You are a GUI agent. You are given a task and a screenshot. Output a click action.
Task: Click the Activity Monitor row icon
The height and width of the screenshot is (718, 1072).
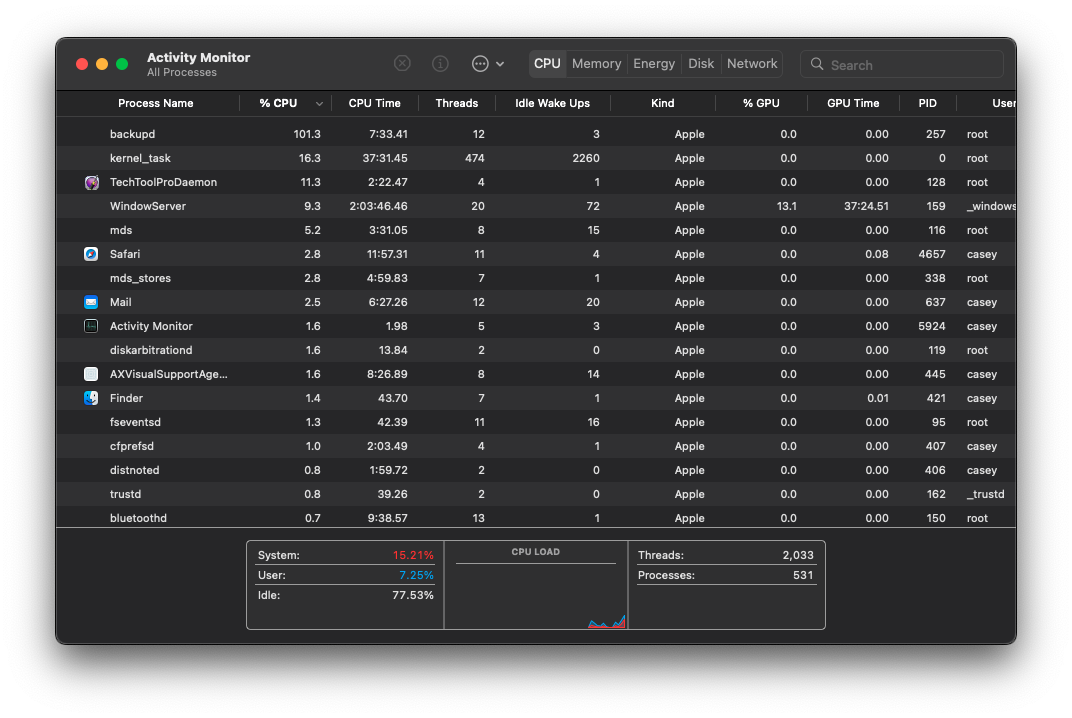(91, 326)
